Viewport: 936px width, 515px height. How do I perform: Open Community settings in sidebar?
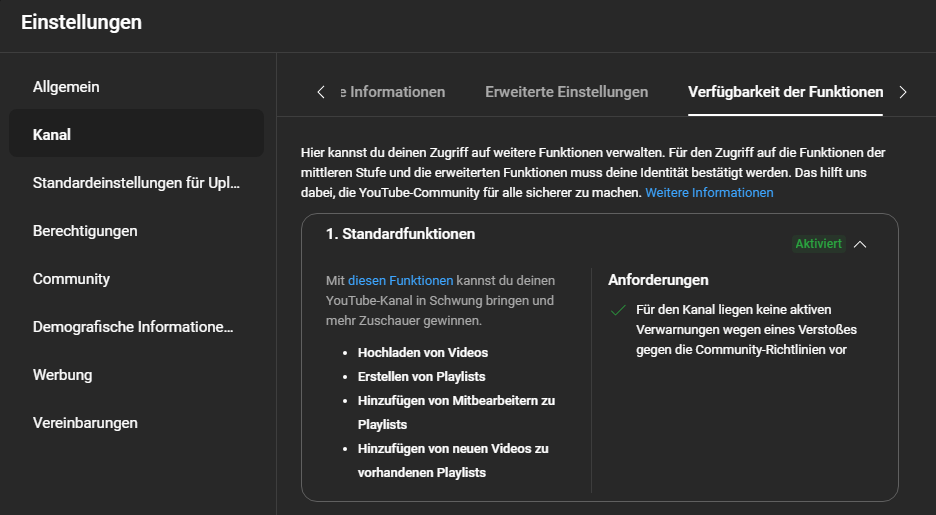pos(71,279)
